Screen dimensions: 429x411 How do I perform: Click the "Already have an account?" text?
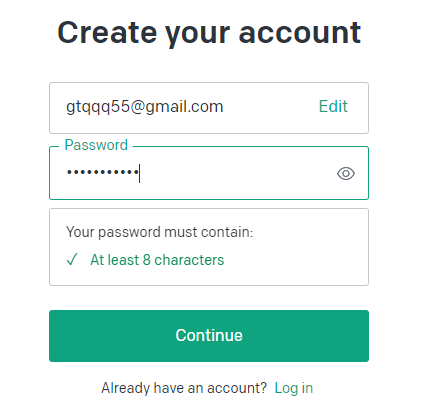pyautogui.click(x=184, y=388)
